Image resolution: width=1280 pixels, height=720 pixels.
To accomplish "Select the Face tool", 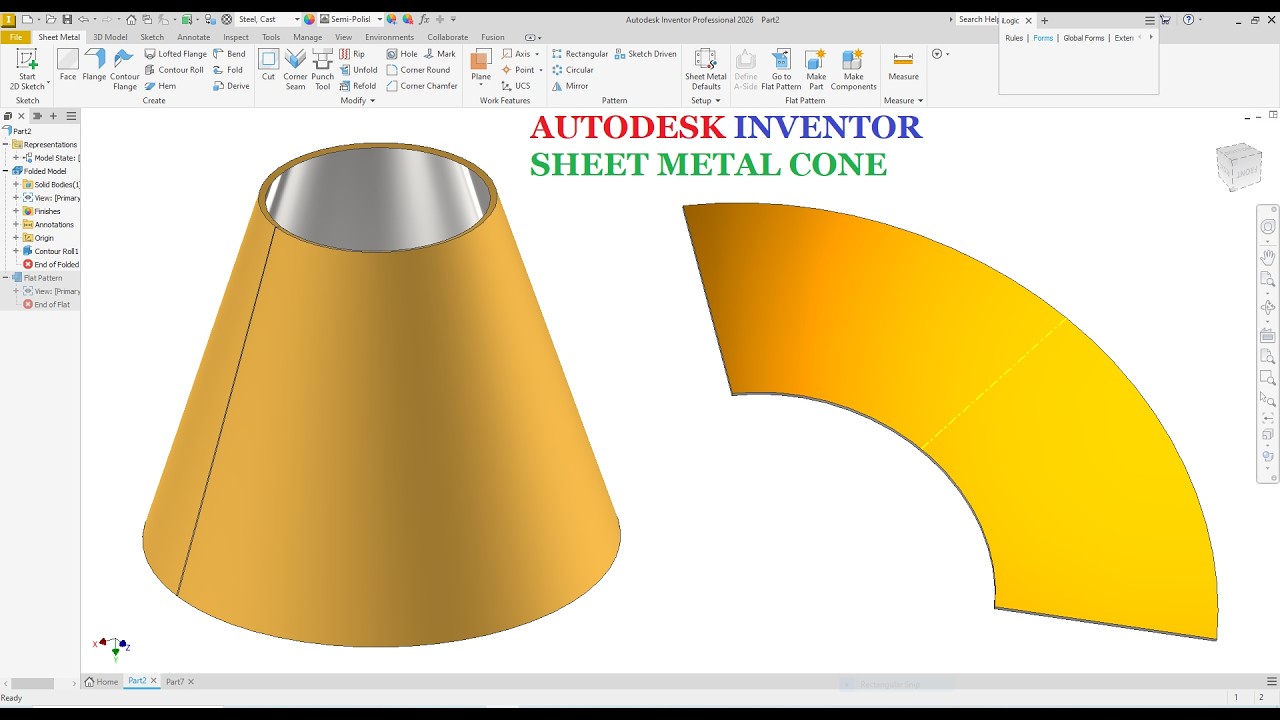I will [68, 65].
